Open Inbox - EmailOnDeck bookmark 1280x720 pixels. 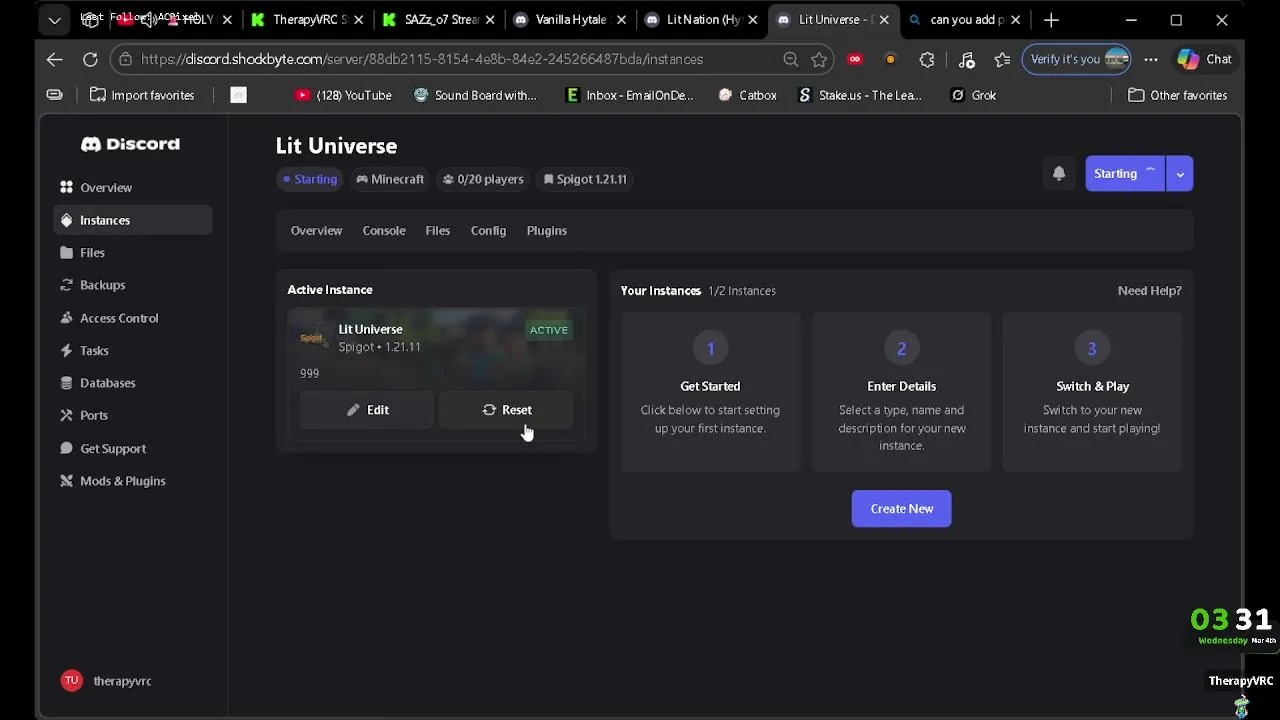(629, 95)
